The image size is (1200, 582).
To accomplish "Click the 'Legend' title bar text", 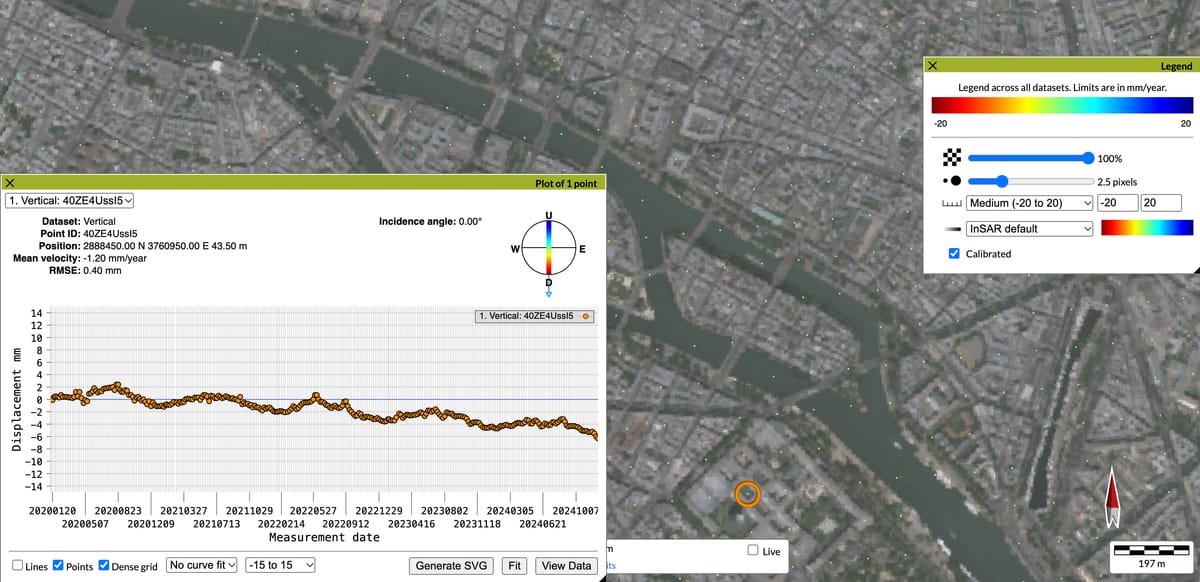I will [1176, 66].
